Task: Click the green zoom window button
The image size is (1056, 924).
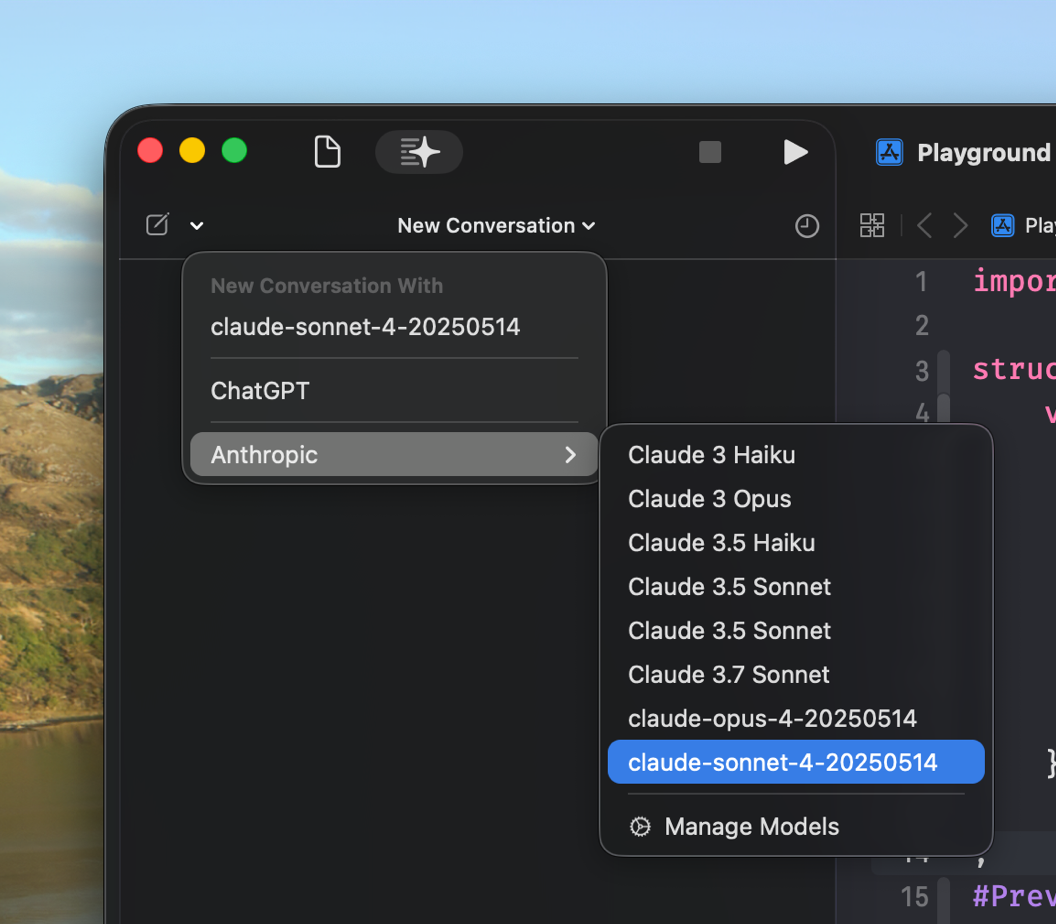Action: (x=234, y=150)
